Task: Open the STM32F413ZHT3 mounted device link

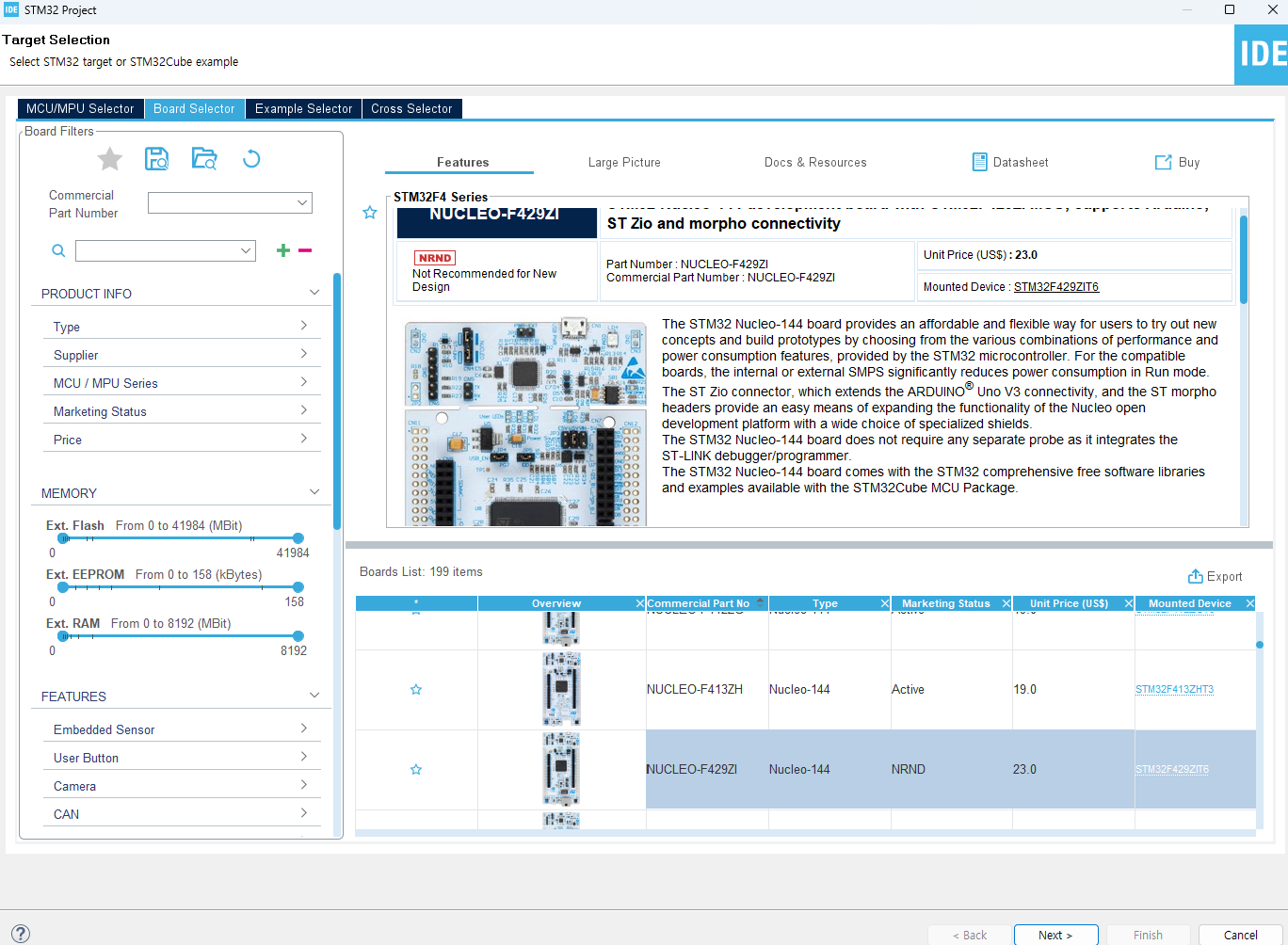Action: [x=1174, y=690]
